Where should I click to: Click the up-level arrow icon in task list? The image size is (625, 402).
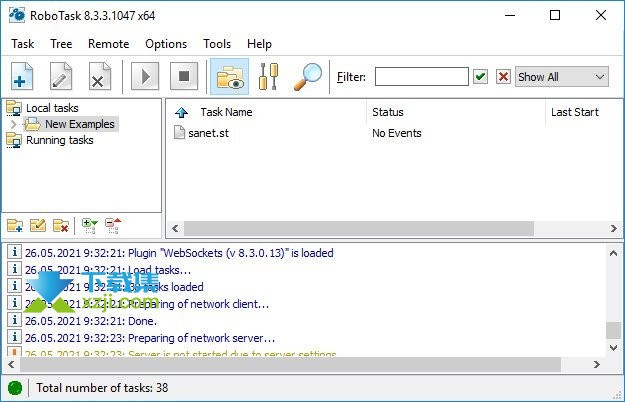[x=182, y=112]
